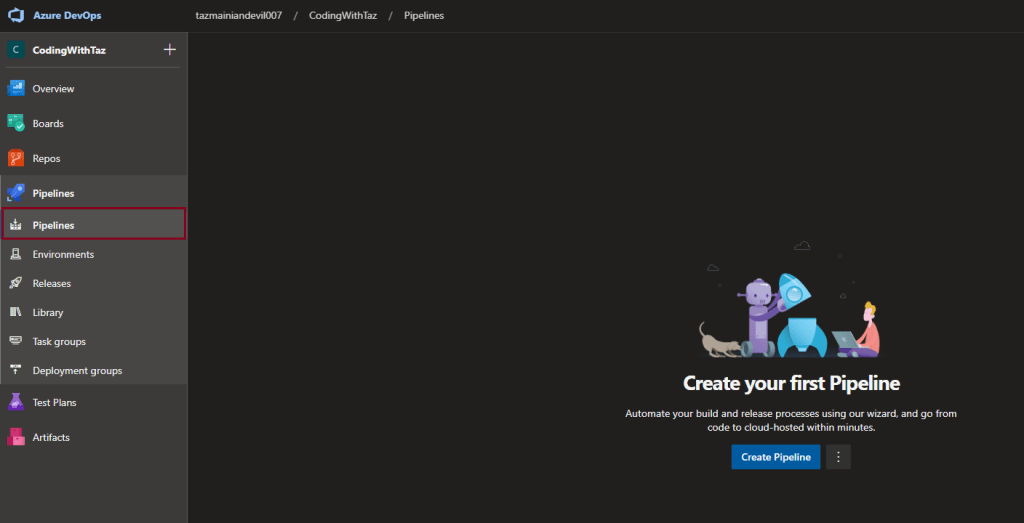Open the Overview icon in sidebar
Viewport: 1024px width, 523px height.
coord(16,89)
